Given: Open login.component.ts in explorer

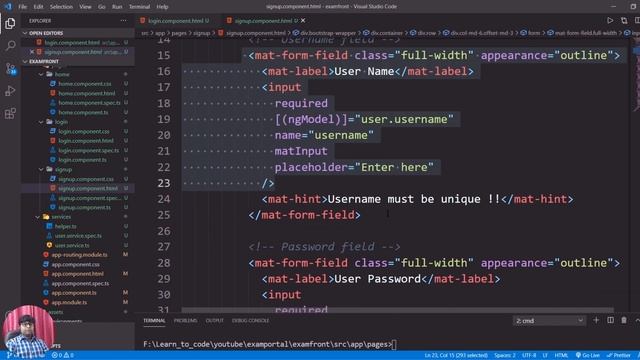Looking at the screenshot, I should (x=82, y=160).
